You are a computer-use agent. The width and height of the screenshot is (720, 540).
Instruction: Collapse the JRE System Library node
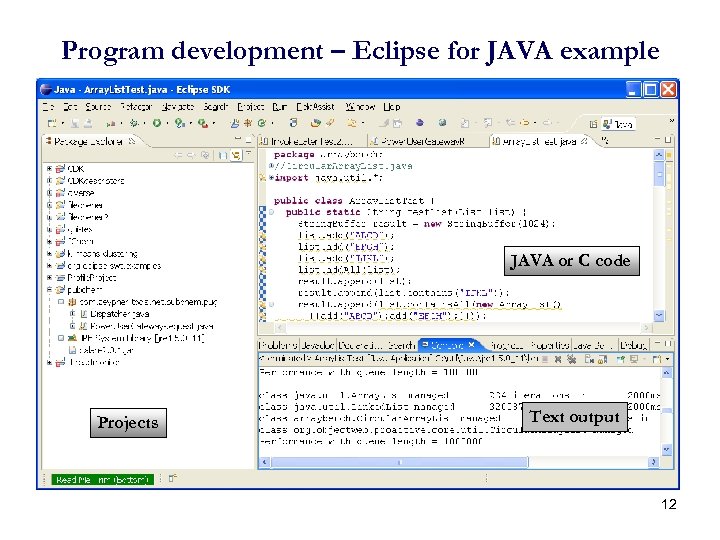pos(61,338)
